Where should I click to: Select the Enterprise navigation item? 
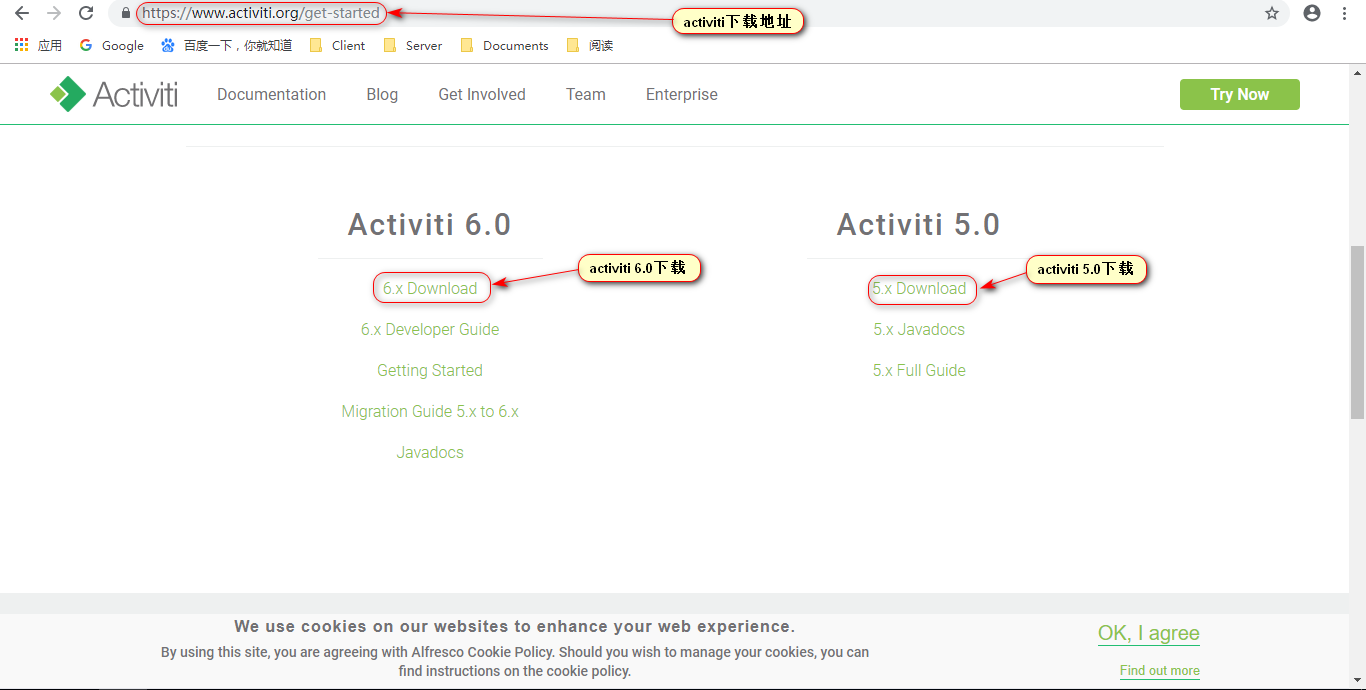pyautogui.click(x=681, y=94)
